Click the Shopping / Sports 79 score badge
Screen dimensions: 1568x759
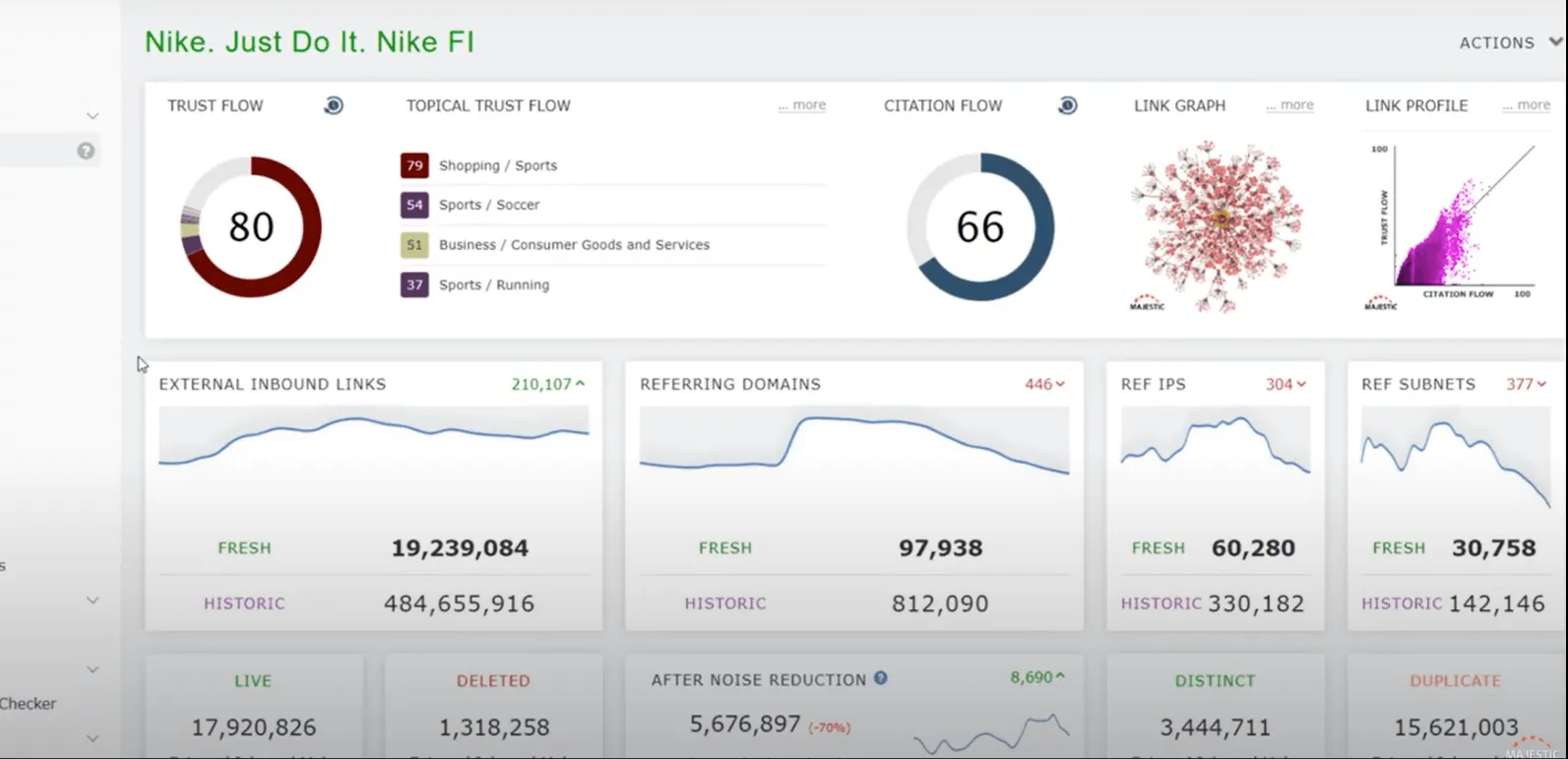click(414, 165)
